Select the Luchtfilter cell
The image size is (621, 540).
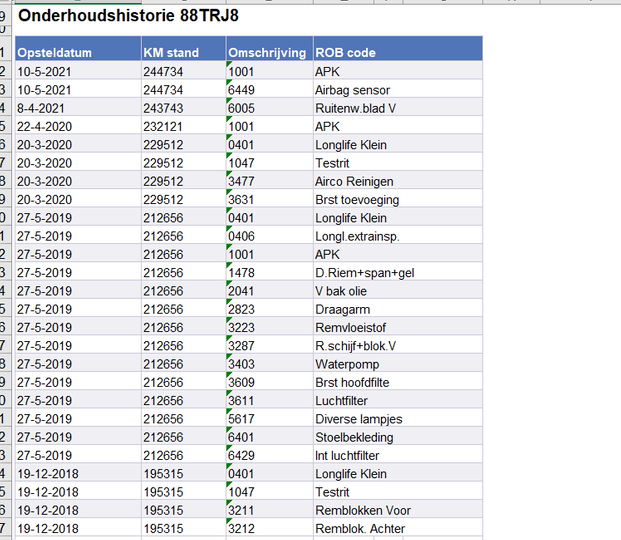pyautogui.click(x=398, y=401)
